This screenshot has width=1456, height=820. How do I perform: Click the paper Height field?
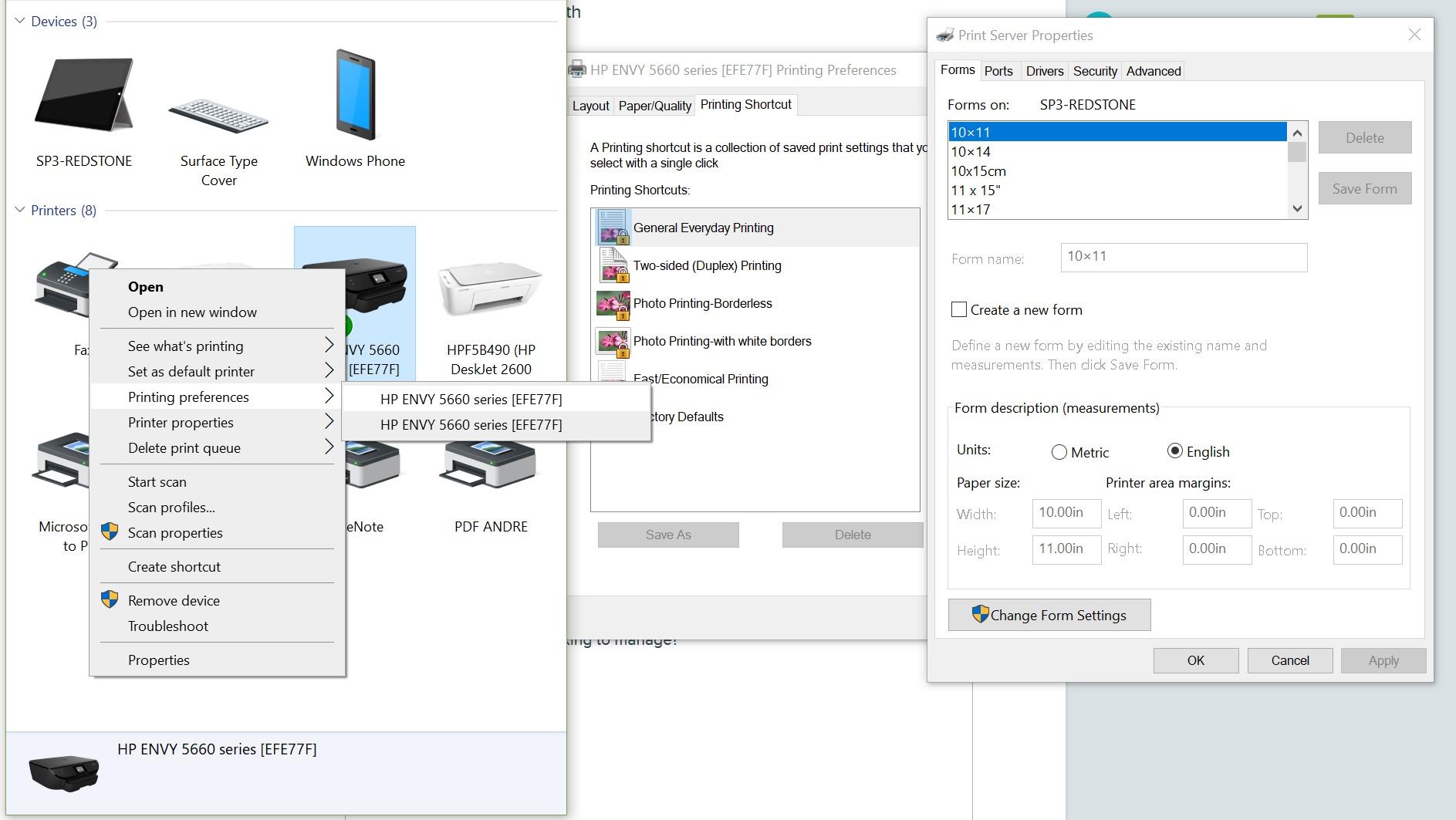(1066, 549)
